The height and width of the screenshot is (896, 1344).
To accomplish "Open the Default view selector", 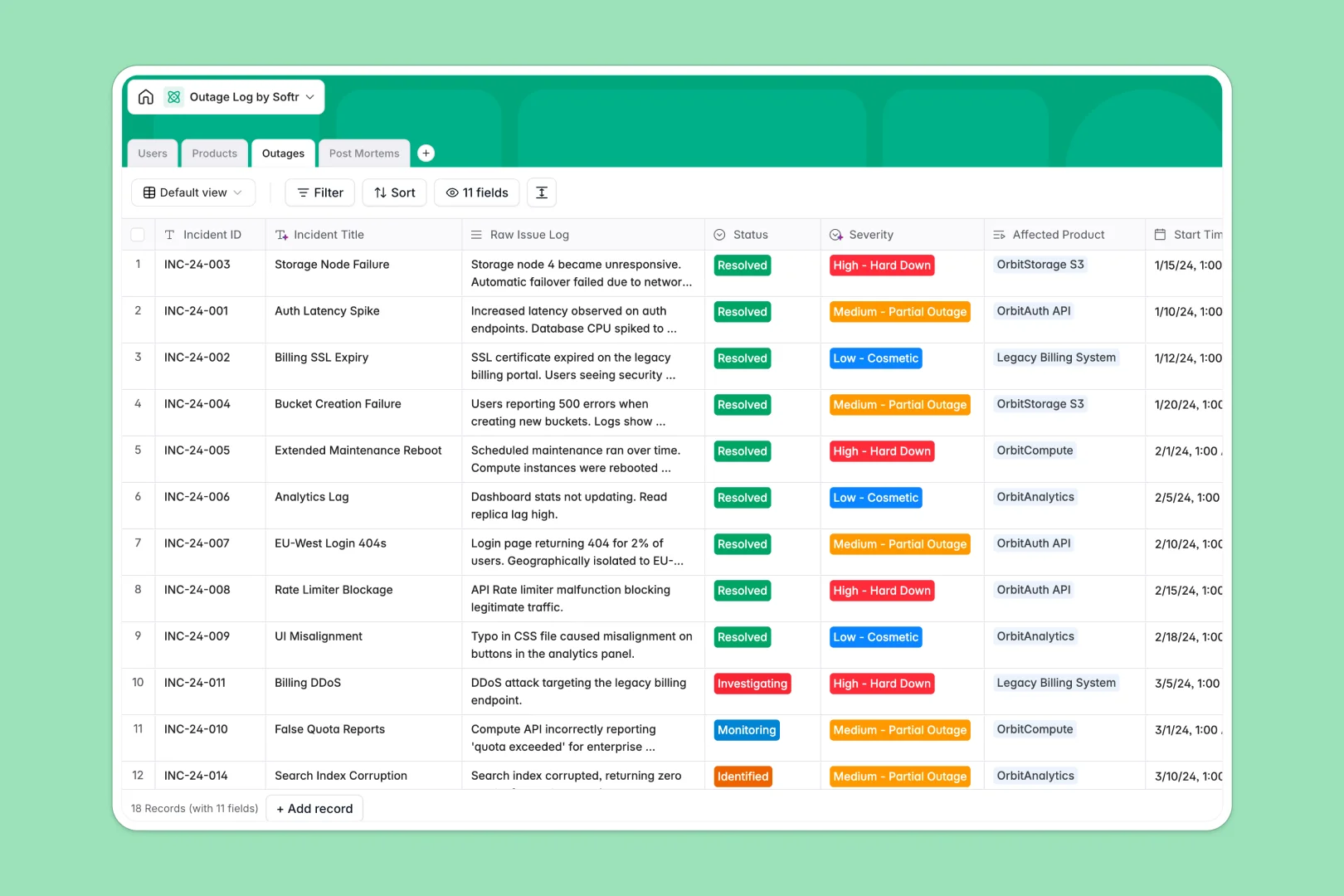I will tap(193, 192).
